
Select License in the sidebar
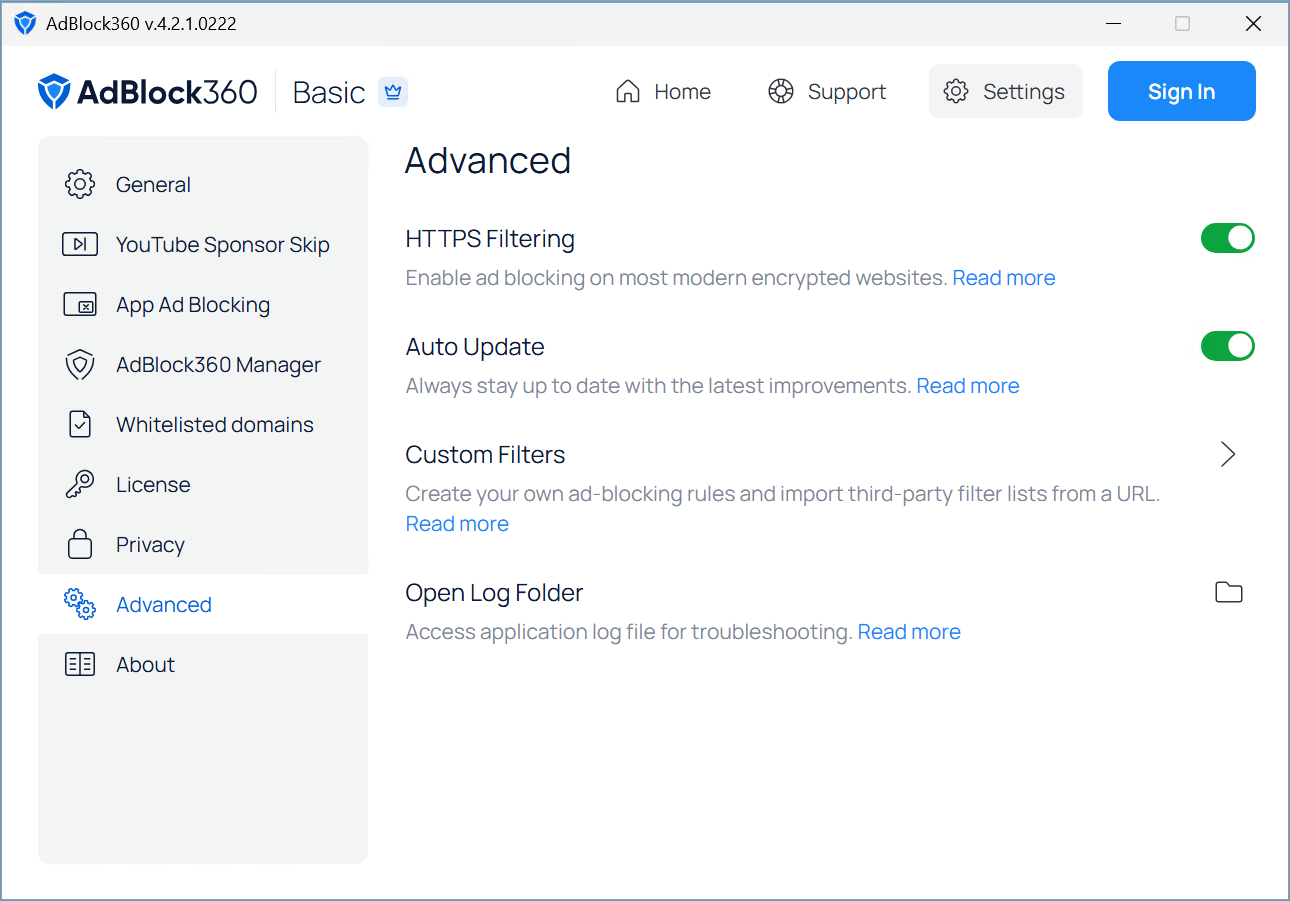click(x=203, y=484)
